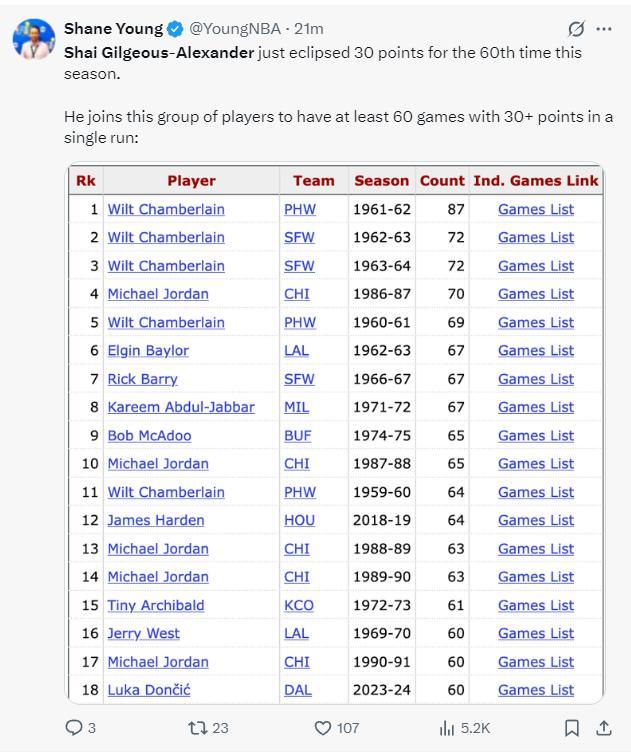Click the Shane Young display name
The width and height of the screenshot is (631, 752).
114,29
